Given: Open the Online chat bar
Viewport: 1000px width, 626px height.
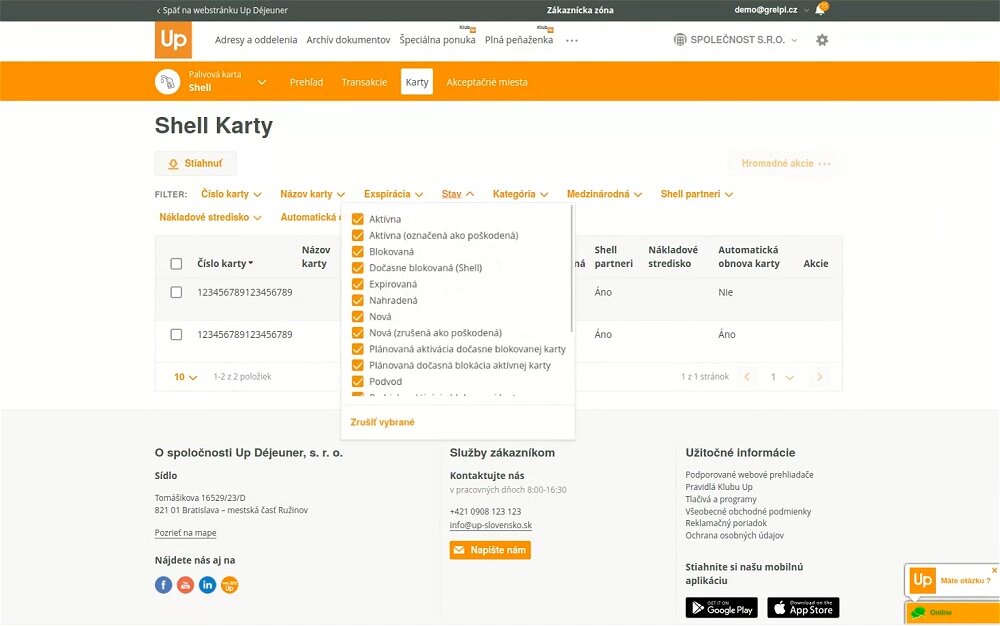Looking at the screenshot, I should [x=952, y=613].
